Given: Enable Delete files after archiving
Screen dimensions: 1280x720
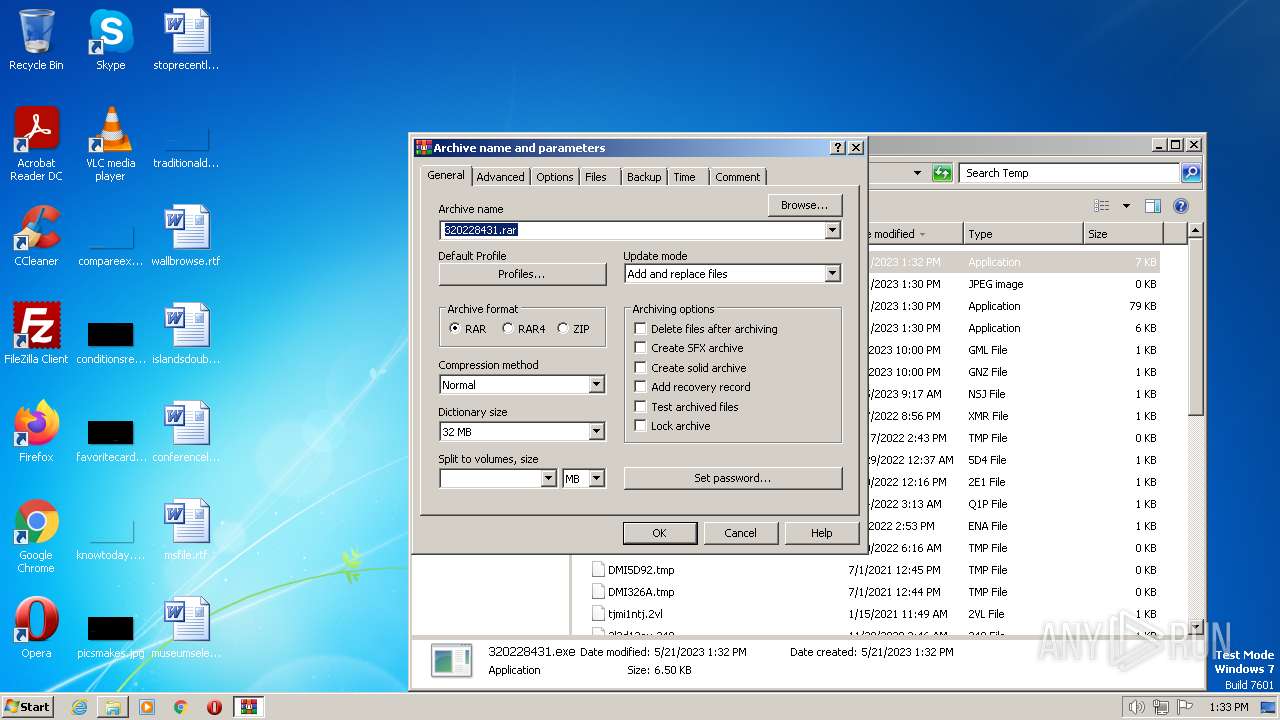Looking at the screenshot, I should point(641,329).
